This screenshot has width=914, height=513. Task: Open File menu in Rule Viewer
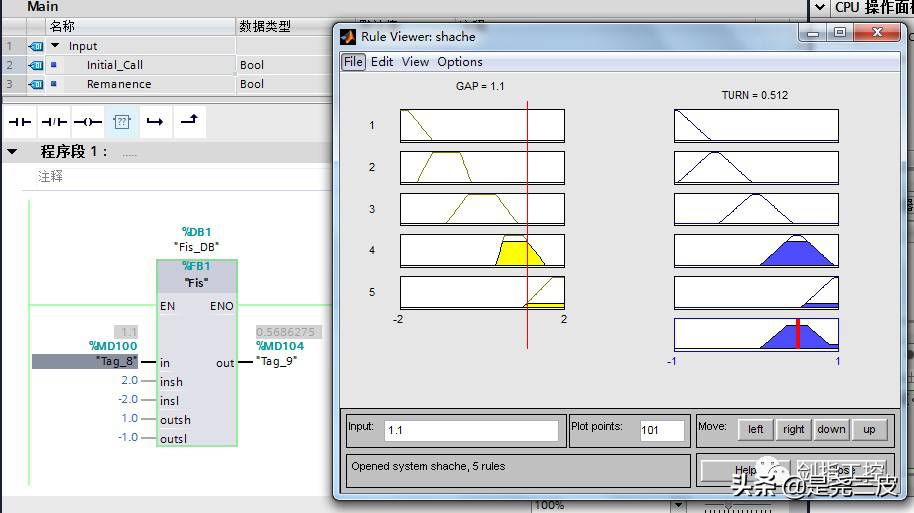click(353, 62)
